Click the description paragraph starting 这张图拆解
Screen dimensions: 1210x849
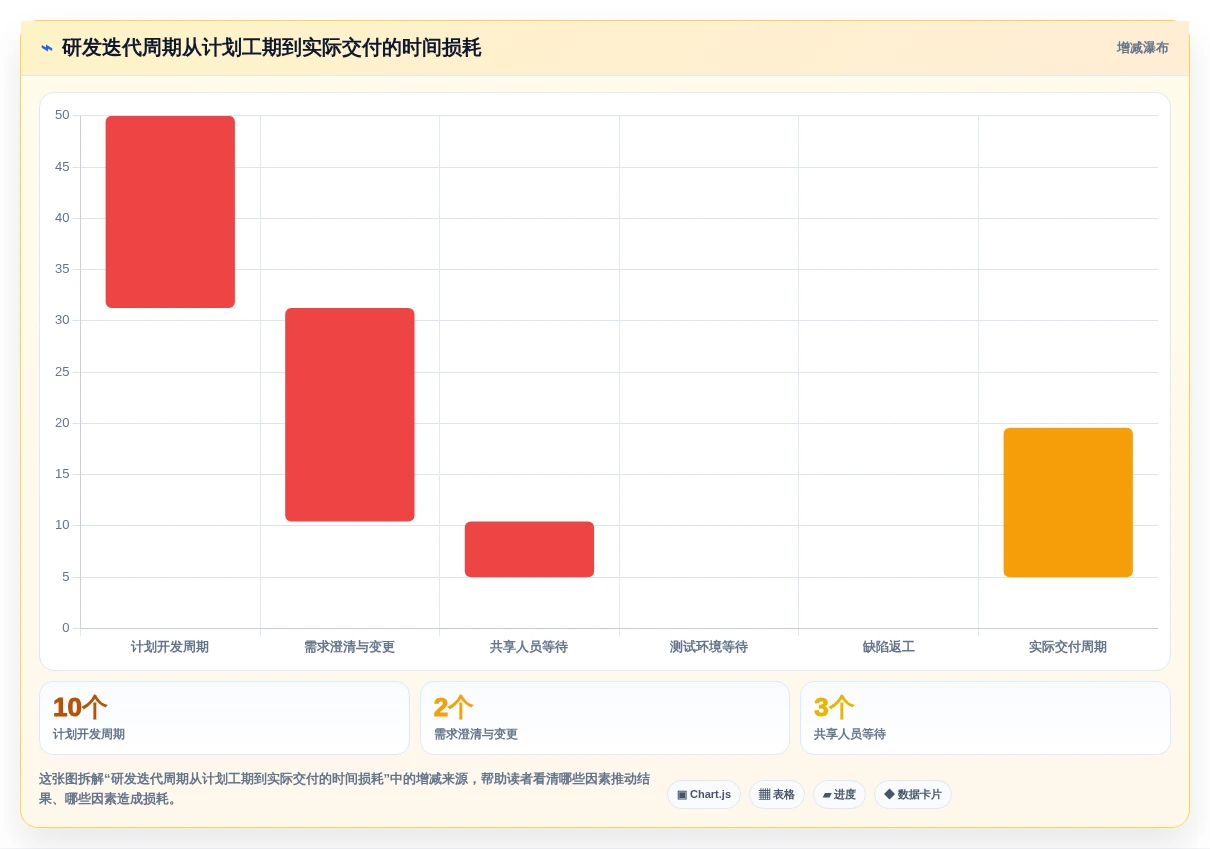click(345, 789)
